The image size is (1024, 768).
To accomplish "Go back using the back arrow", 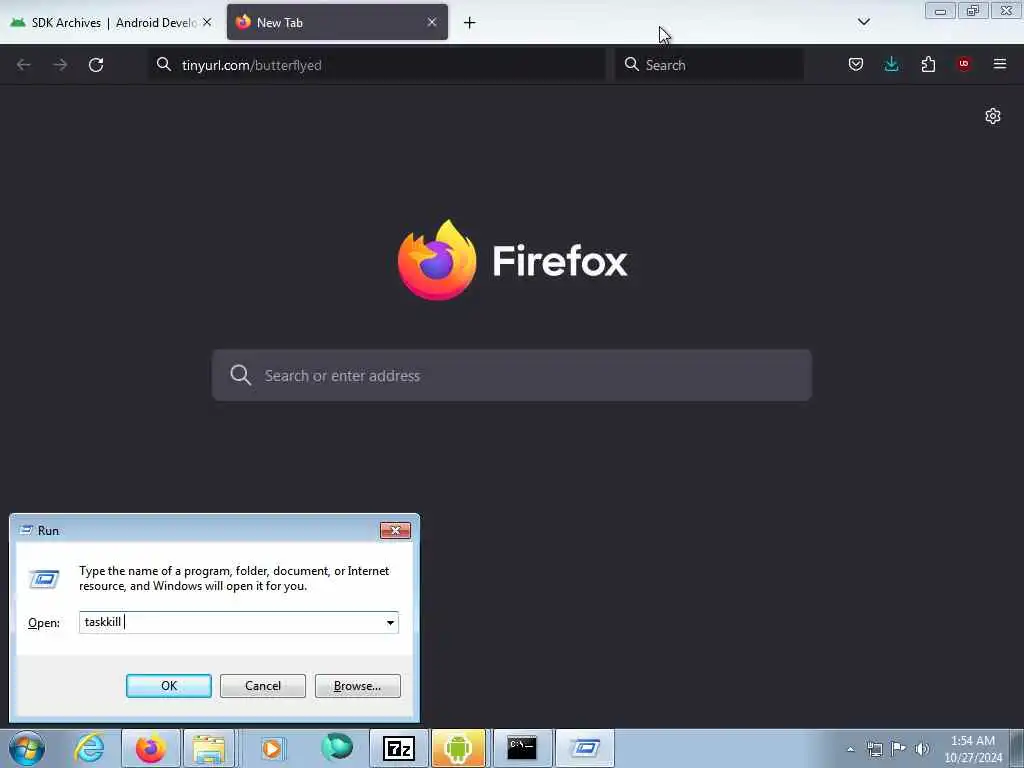I will pos(24,65).
